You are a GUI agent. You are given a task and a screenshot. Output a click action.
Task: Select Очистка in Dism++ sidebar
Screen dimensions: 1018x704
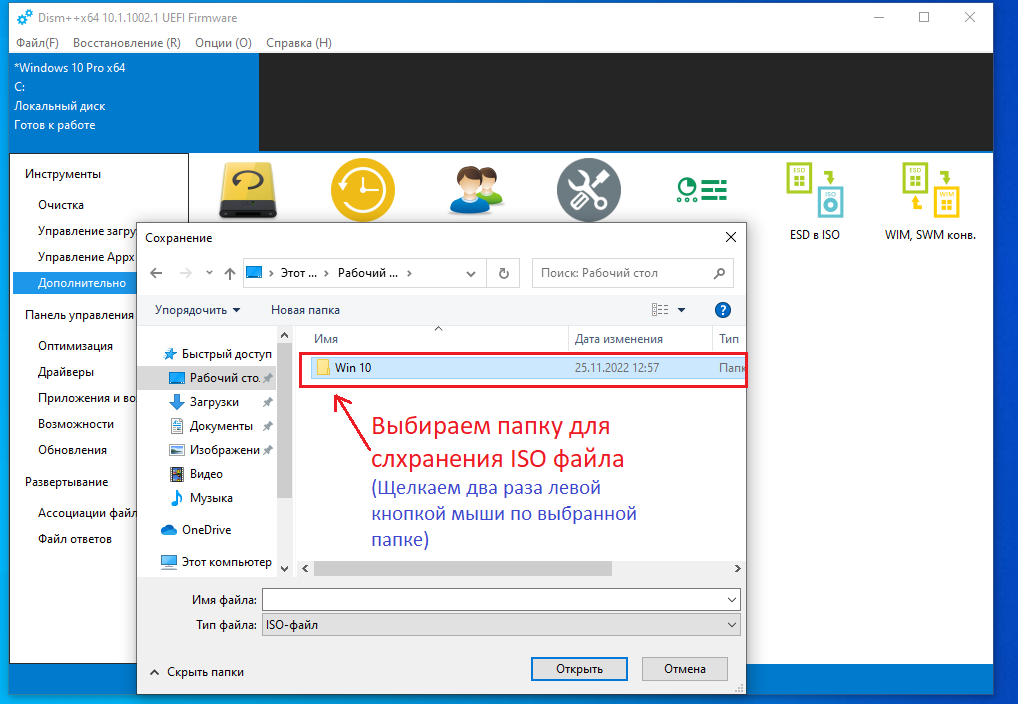(x=61, y=205)
